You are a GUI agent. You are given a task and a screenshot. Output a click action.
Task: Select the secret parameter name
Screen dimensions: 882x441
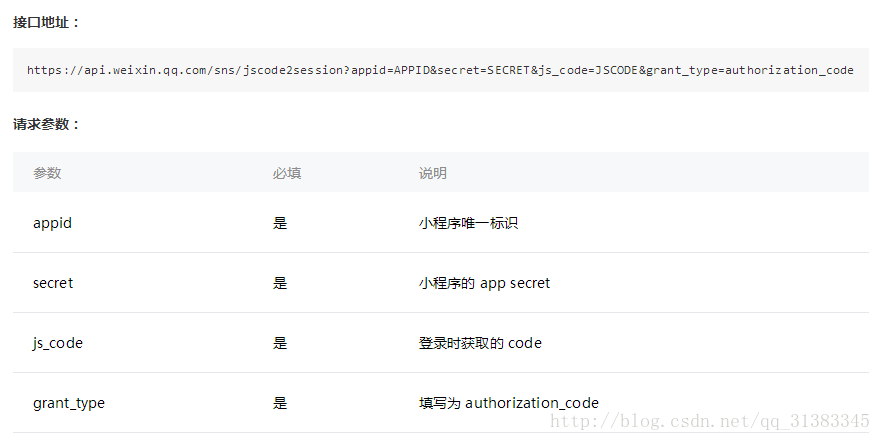53,283
